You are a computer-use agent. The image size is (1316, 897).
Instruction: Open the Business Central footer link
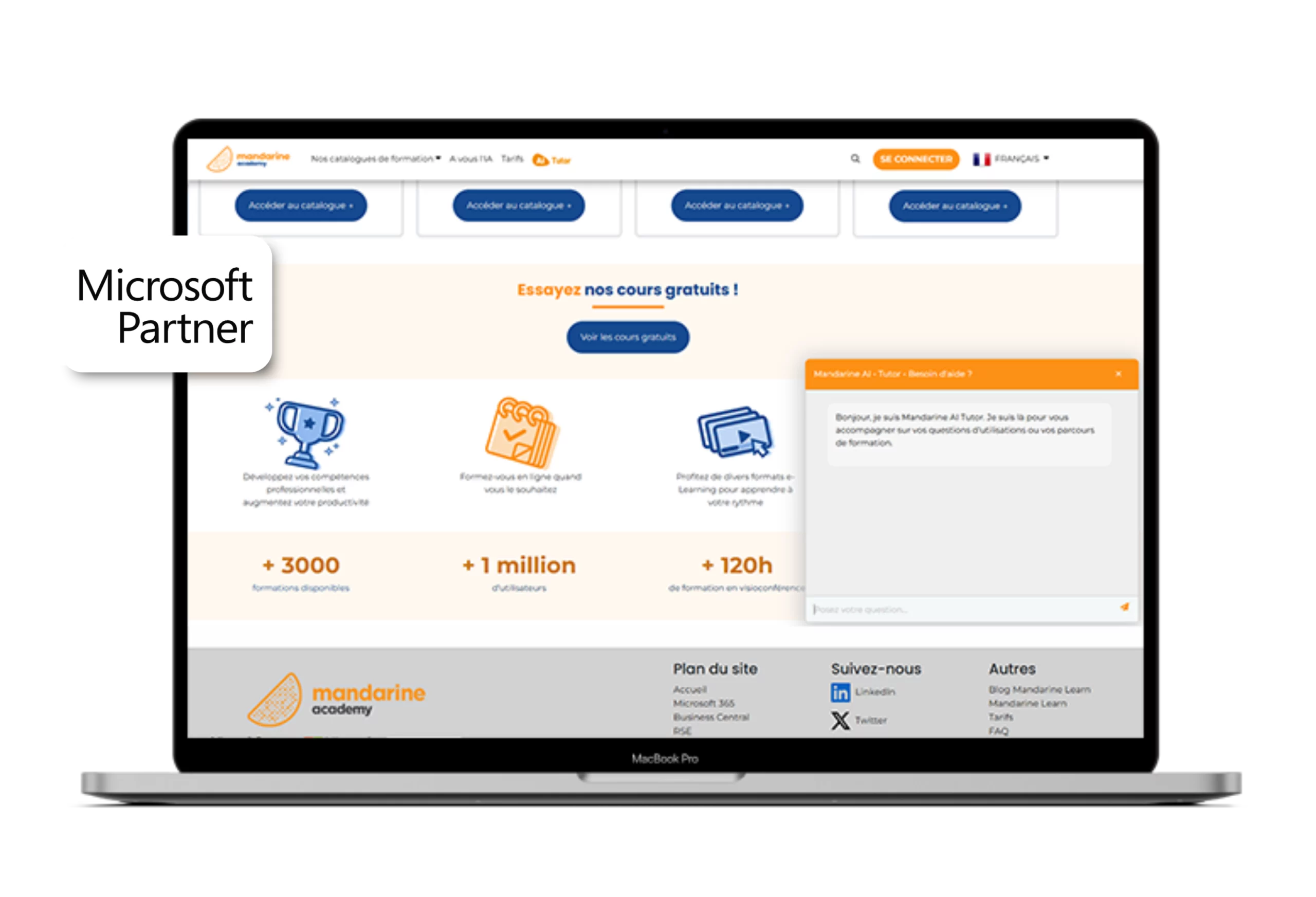(x=710, y=717)
